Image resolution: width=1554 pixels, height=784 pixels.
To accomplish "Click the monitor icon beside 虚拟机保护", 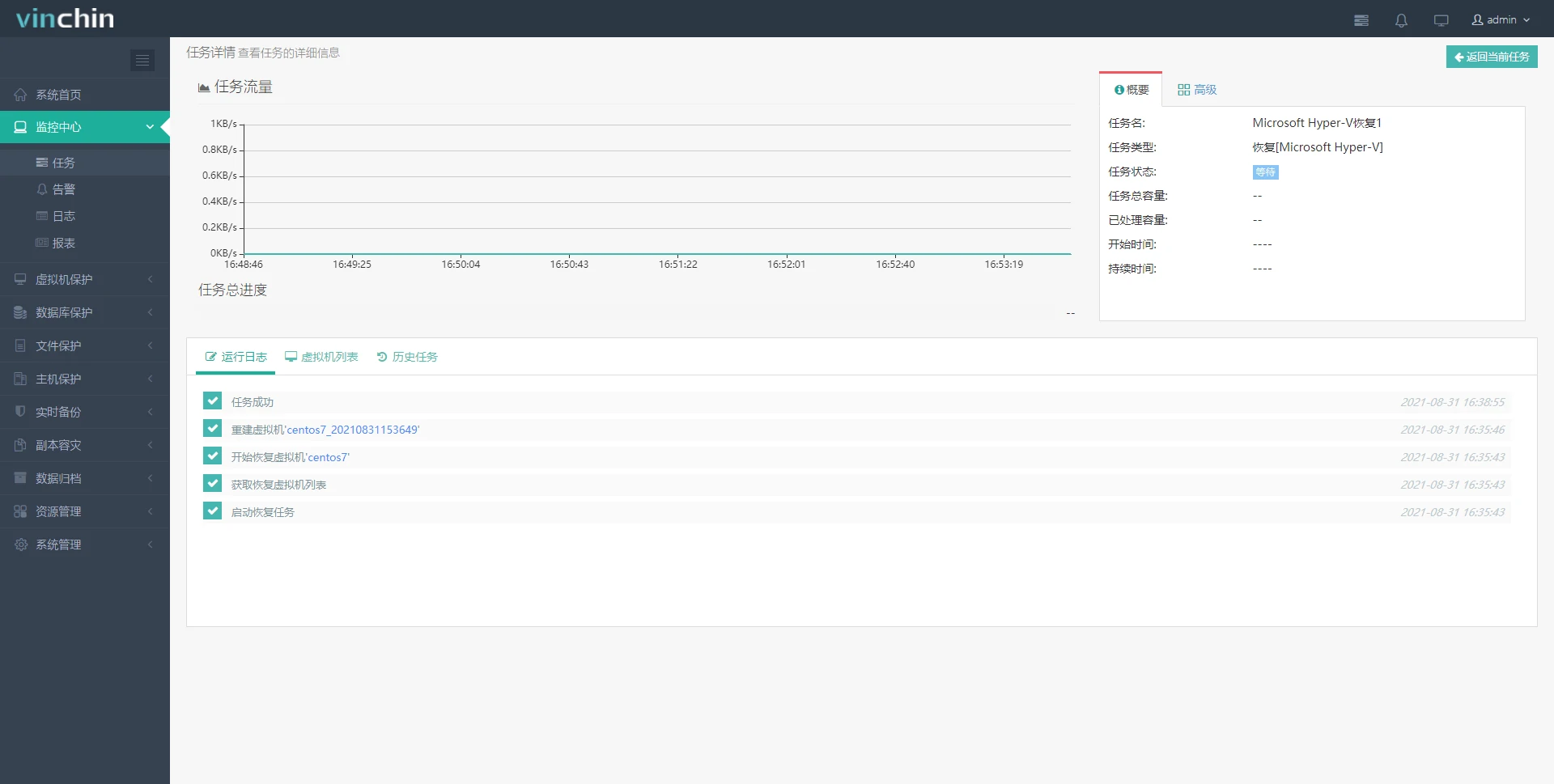I will coord(20,279).
